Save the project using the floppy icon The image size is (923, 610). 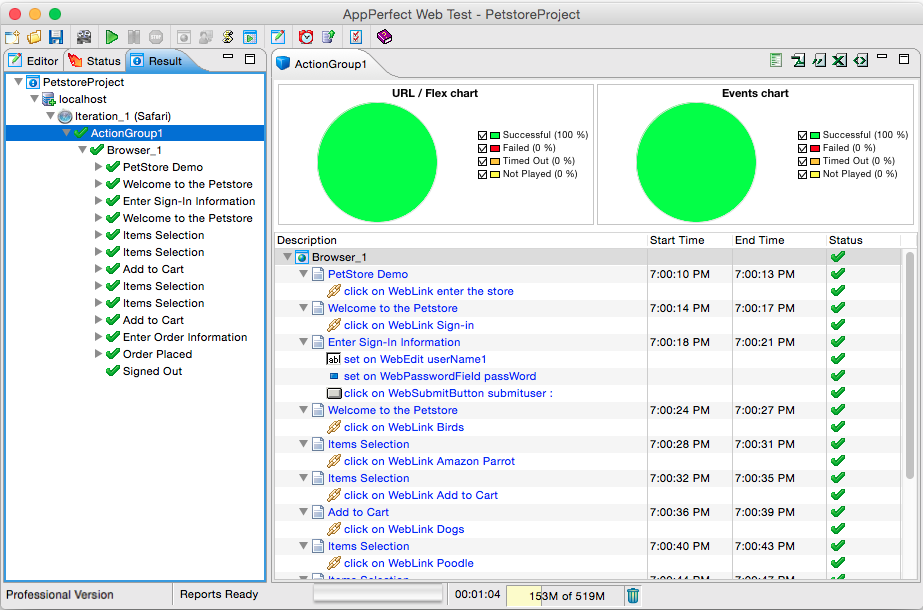point(56,37)
